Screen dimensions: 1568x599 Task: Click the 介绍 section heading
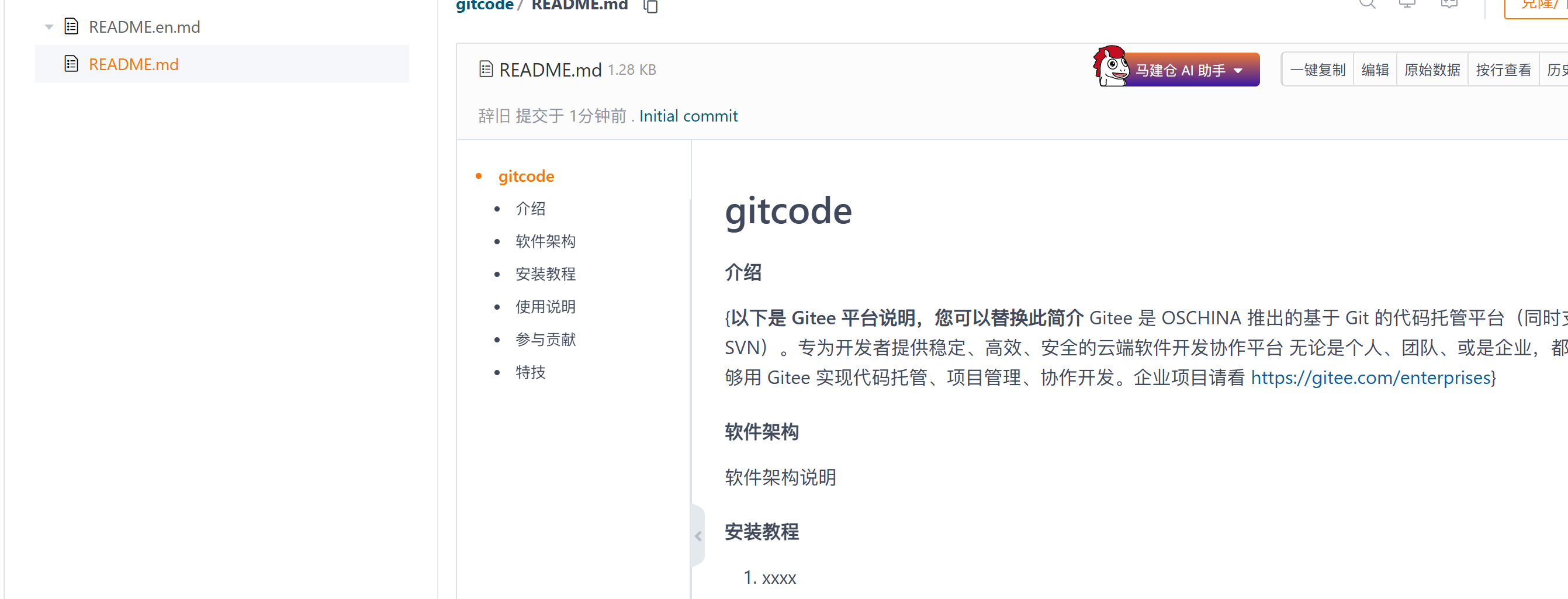click(743, 272)
